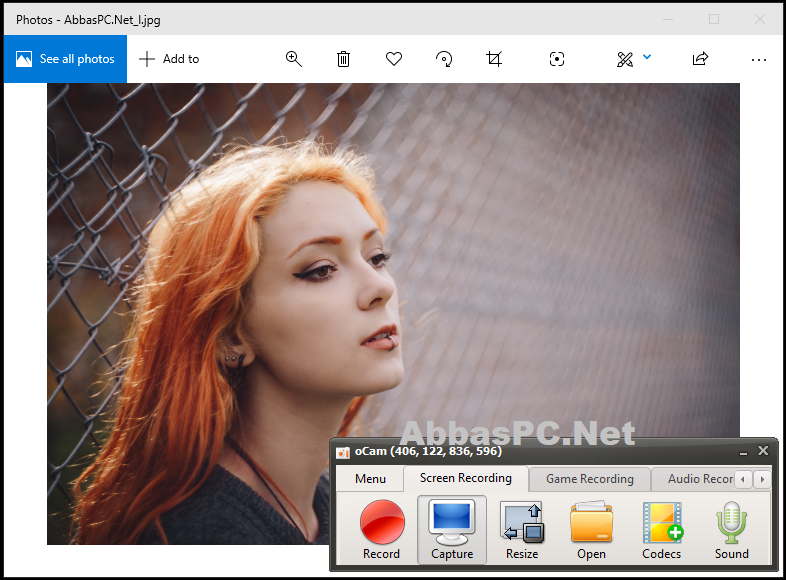Screen dimensions: 786x580
Task: Expand the Edit & Create dropdown arrow
Action: click(x=647, y=57)
